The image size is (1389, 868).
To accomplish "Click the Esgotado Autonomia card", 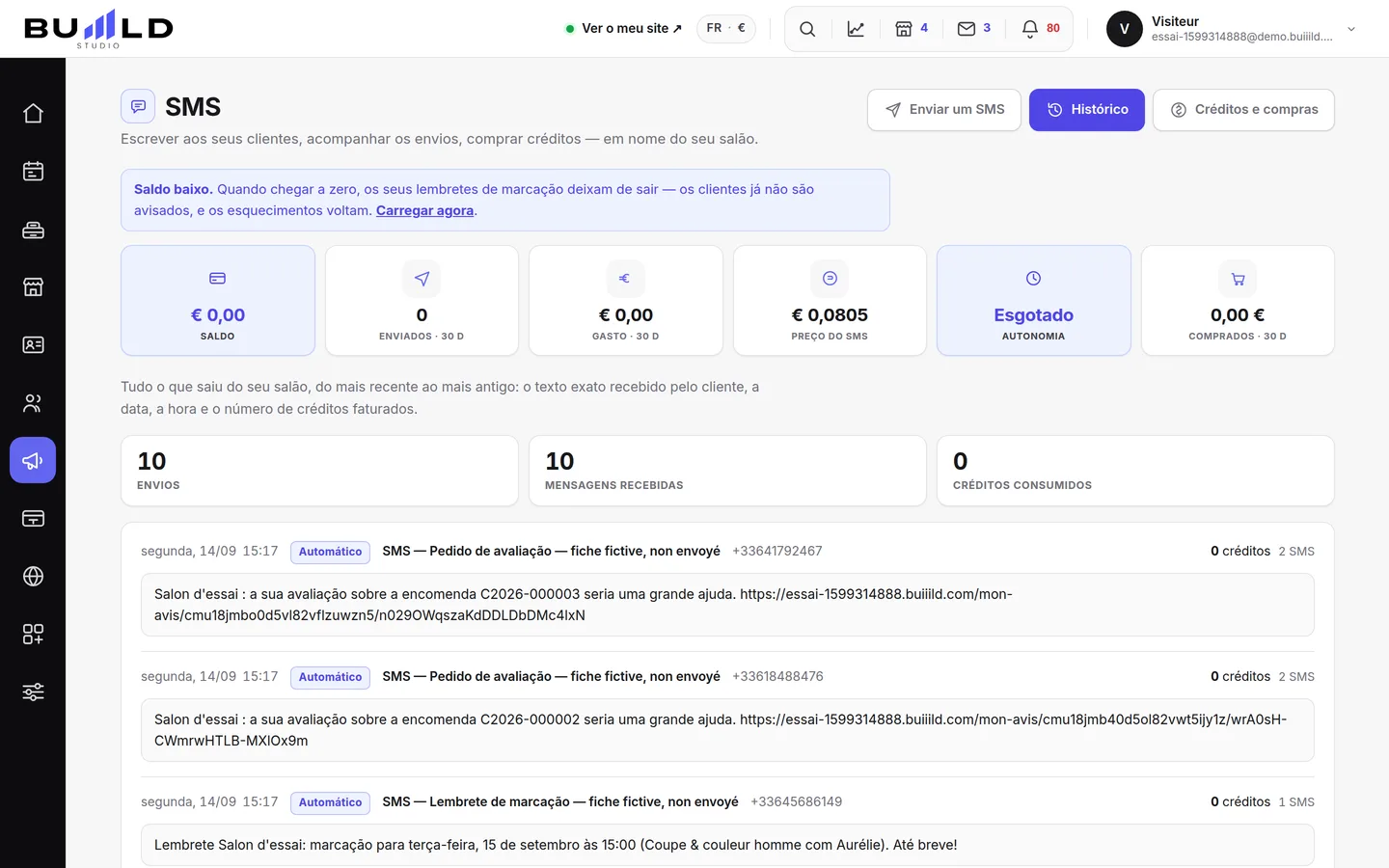I will click(1033, 301).
